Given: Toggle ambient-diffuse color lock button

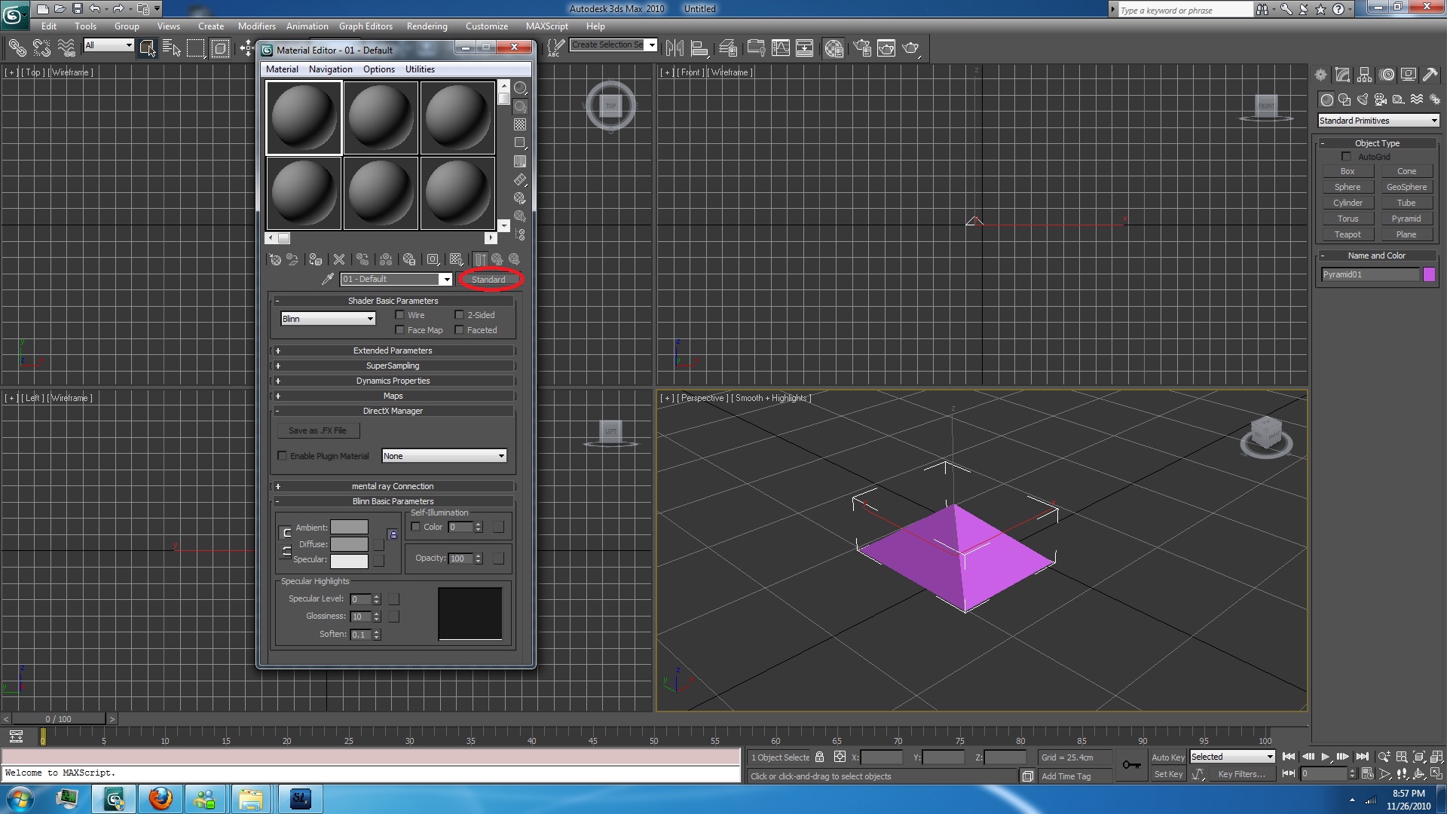Looking at the screenshot, I should pos(286,533).
